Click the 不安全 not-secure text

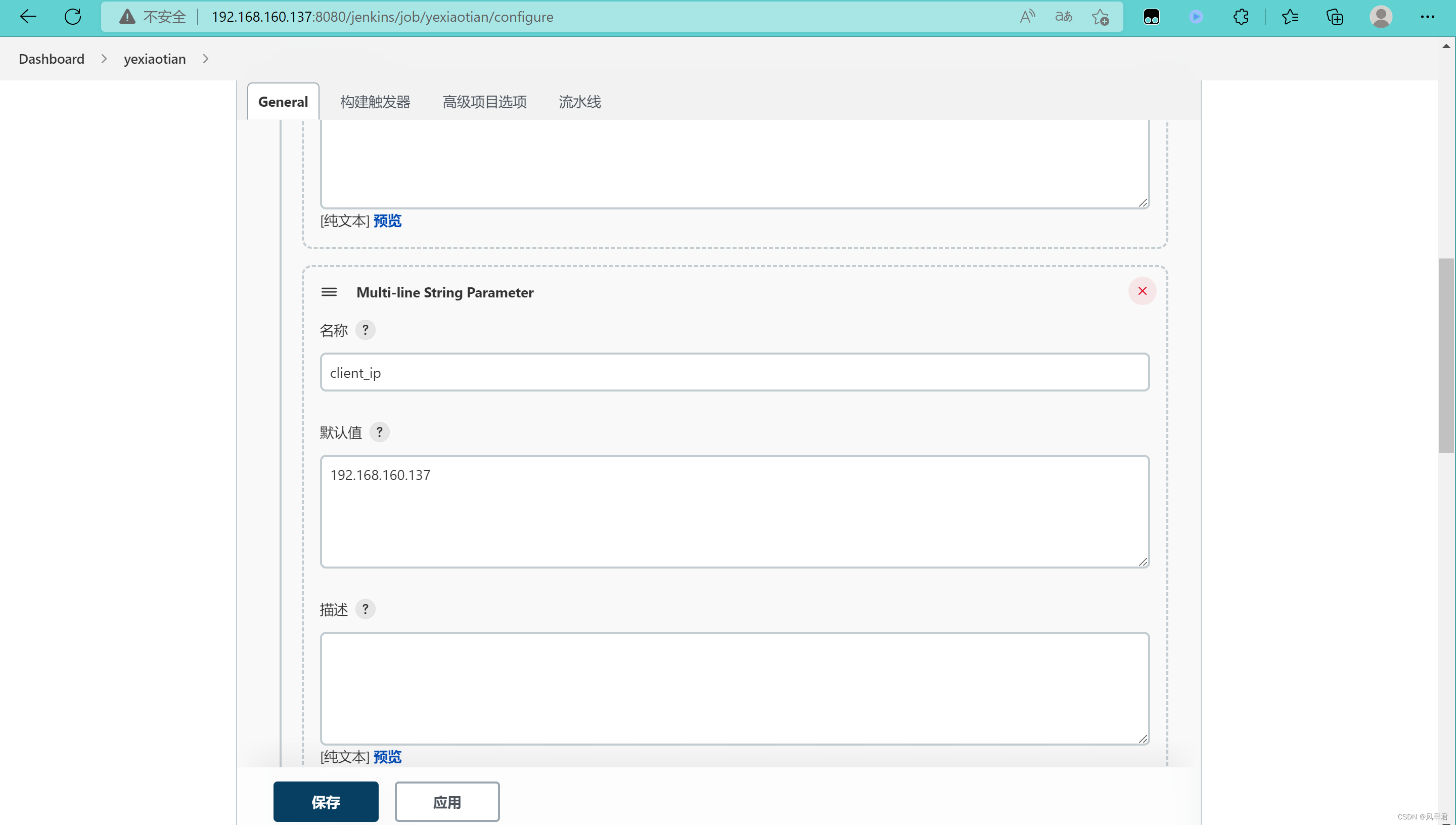(x=164, y=17)
